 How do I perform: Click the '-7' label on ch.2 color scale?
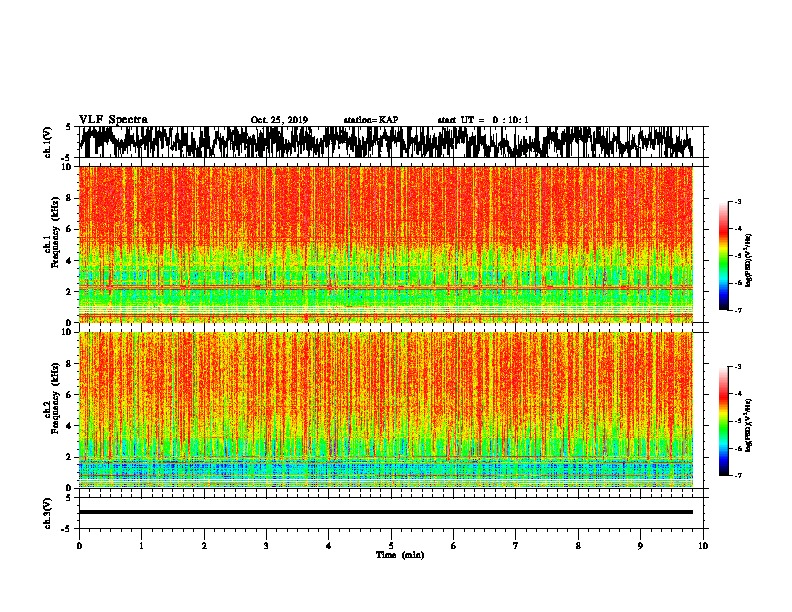pyautogui.click(x=737, y=476)
